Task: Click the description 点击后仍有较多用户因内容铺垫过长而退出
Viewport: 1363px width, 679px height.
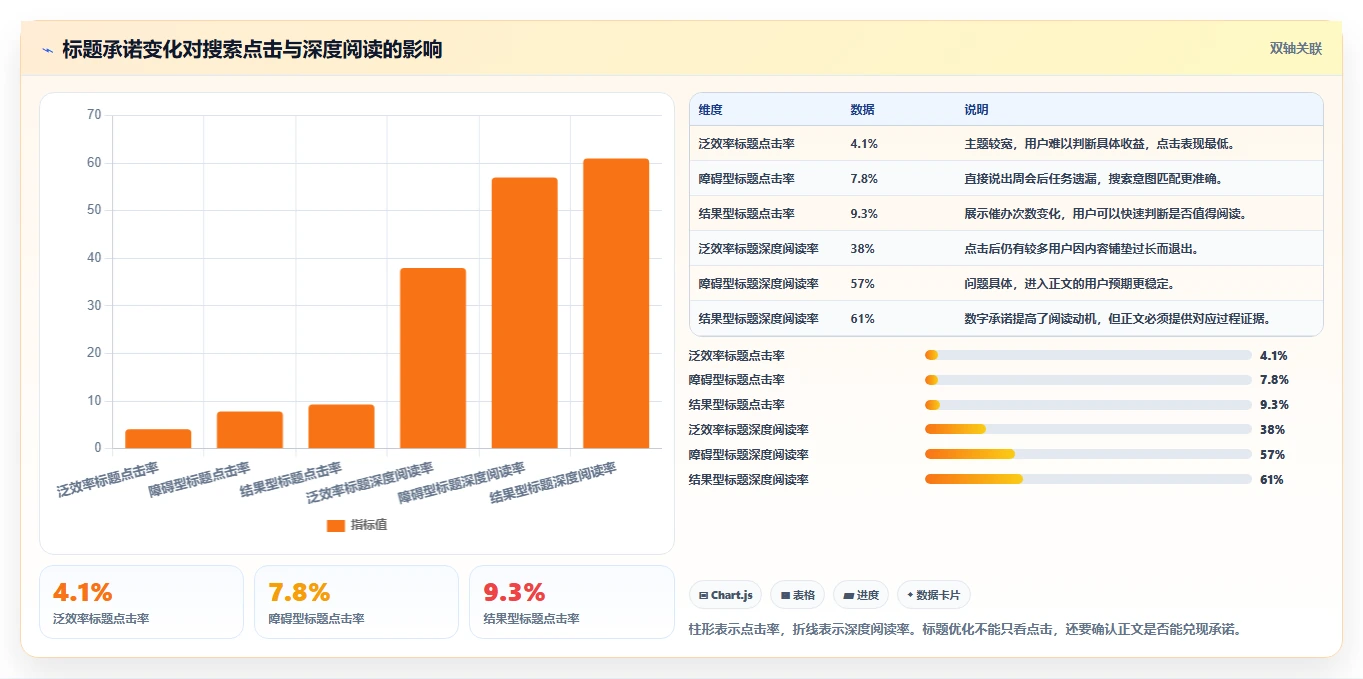Action: [1084, 249]
